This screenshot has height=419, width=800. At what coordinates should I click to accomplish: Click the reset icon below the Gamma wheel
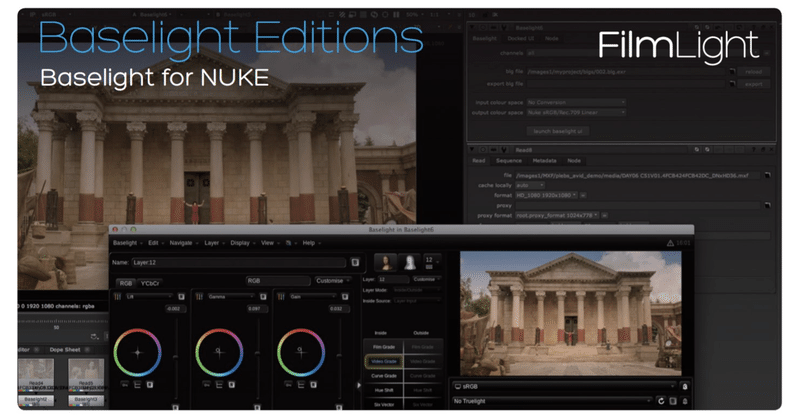click(231, 385)
